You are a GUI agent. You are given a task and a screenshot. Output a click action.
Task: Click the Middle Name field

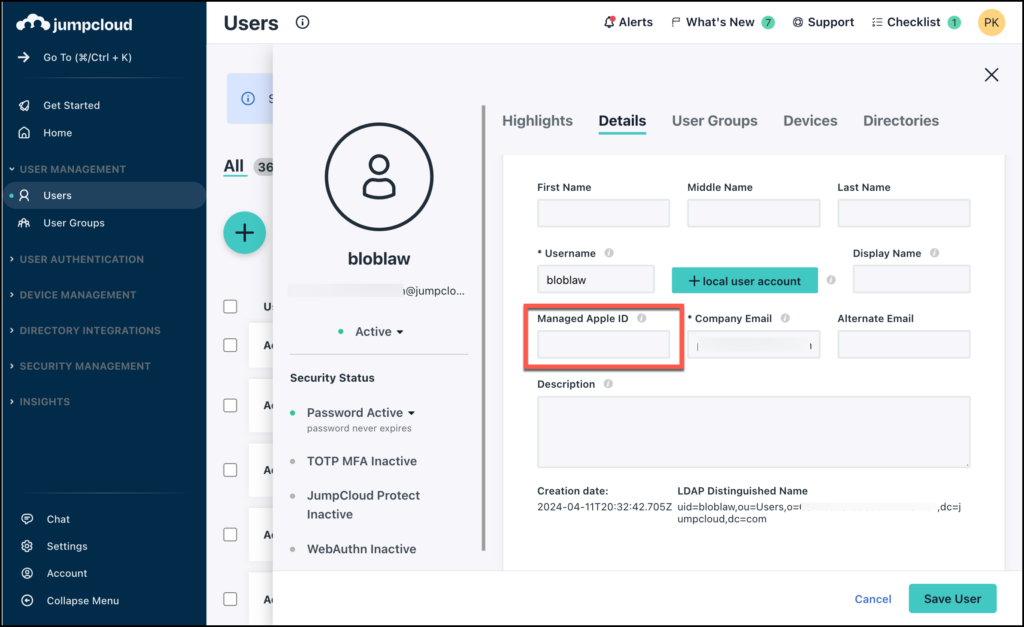[754, 214]
